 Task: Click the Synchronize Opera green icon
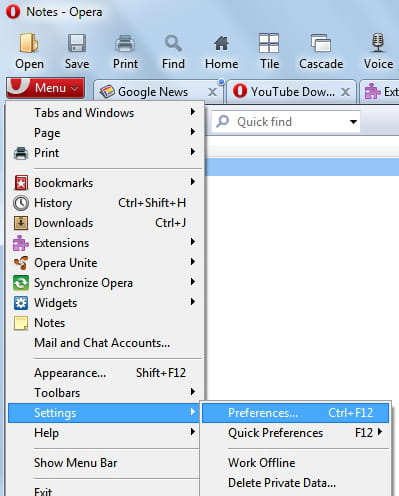(21, 283)
